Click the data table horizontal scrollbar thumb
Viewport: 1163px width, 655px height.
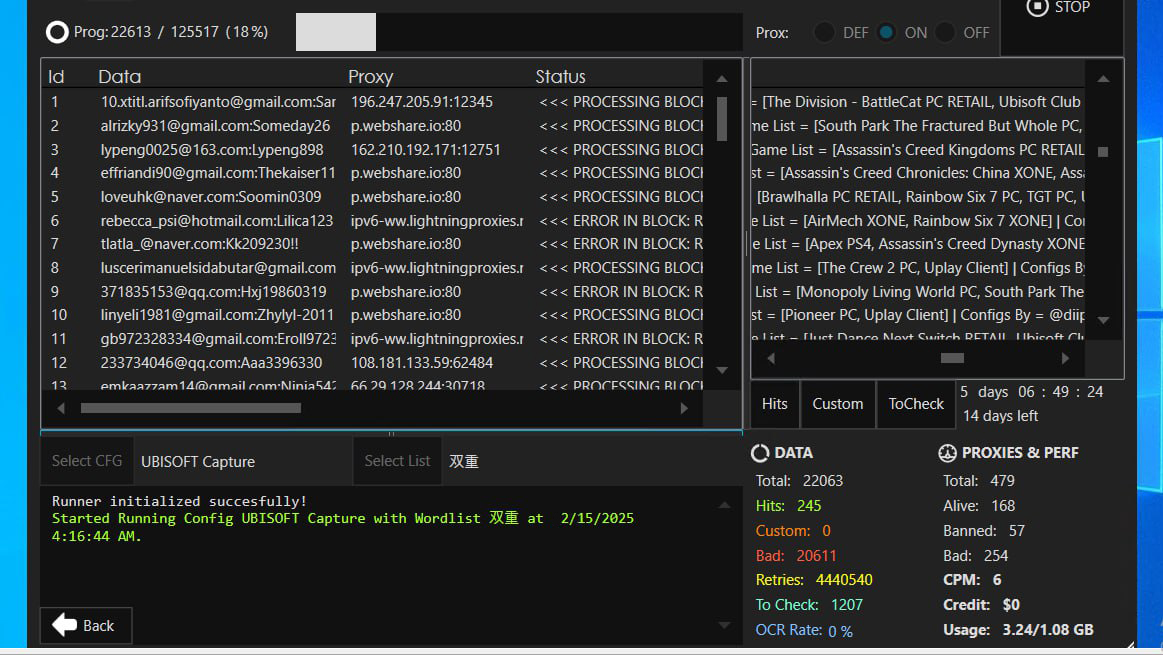tap(191, 408)
